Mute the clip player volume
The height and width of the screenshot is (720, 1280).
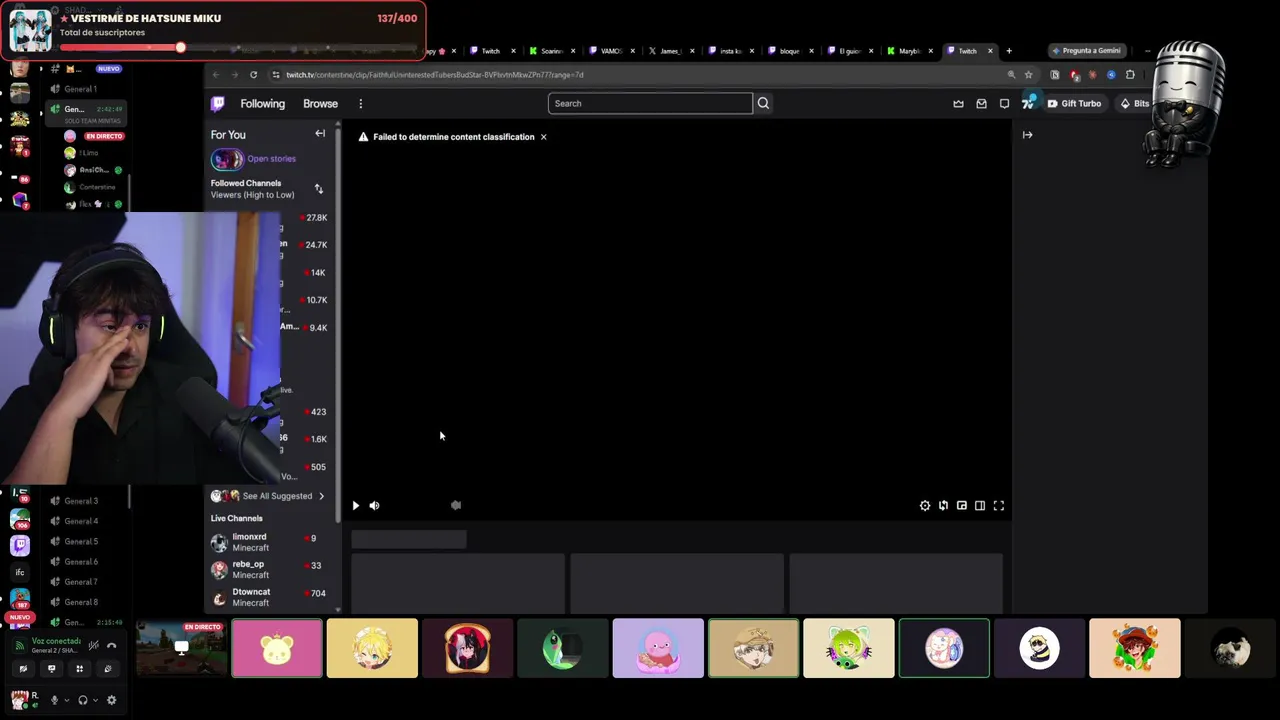(374, 506)
